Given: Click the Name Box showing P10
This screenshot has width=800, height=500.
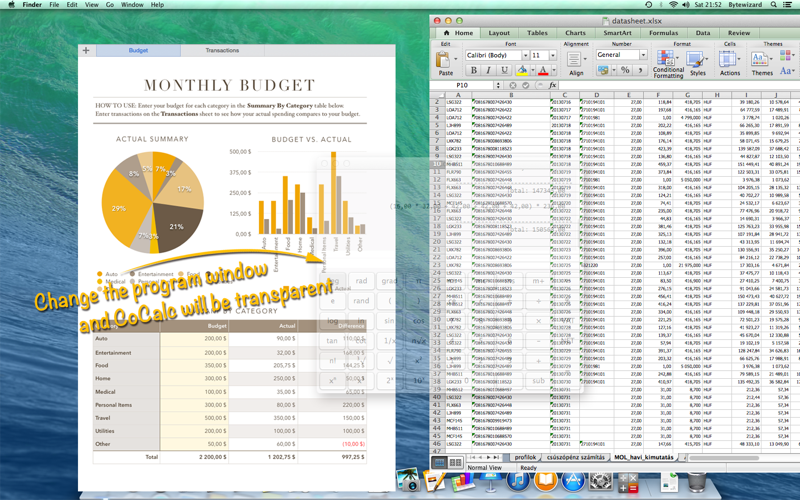Looking at the screenshot, I should tap(462, 85).
